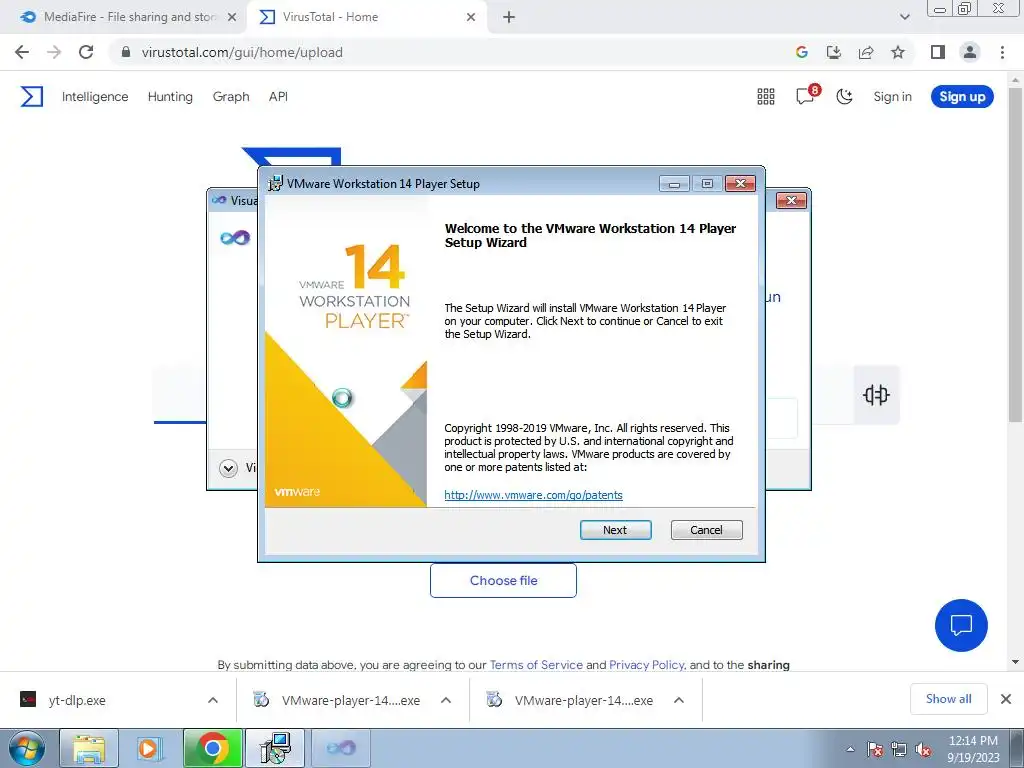Click the search filter icon at right
Image resolution: width=1024 pixels, height=768 pixels.
876,394
